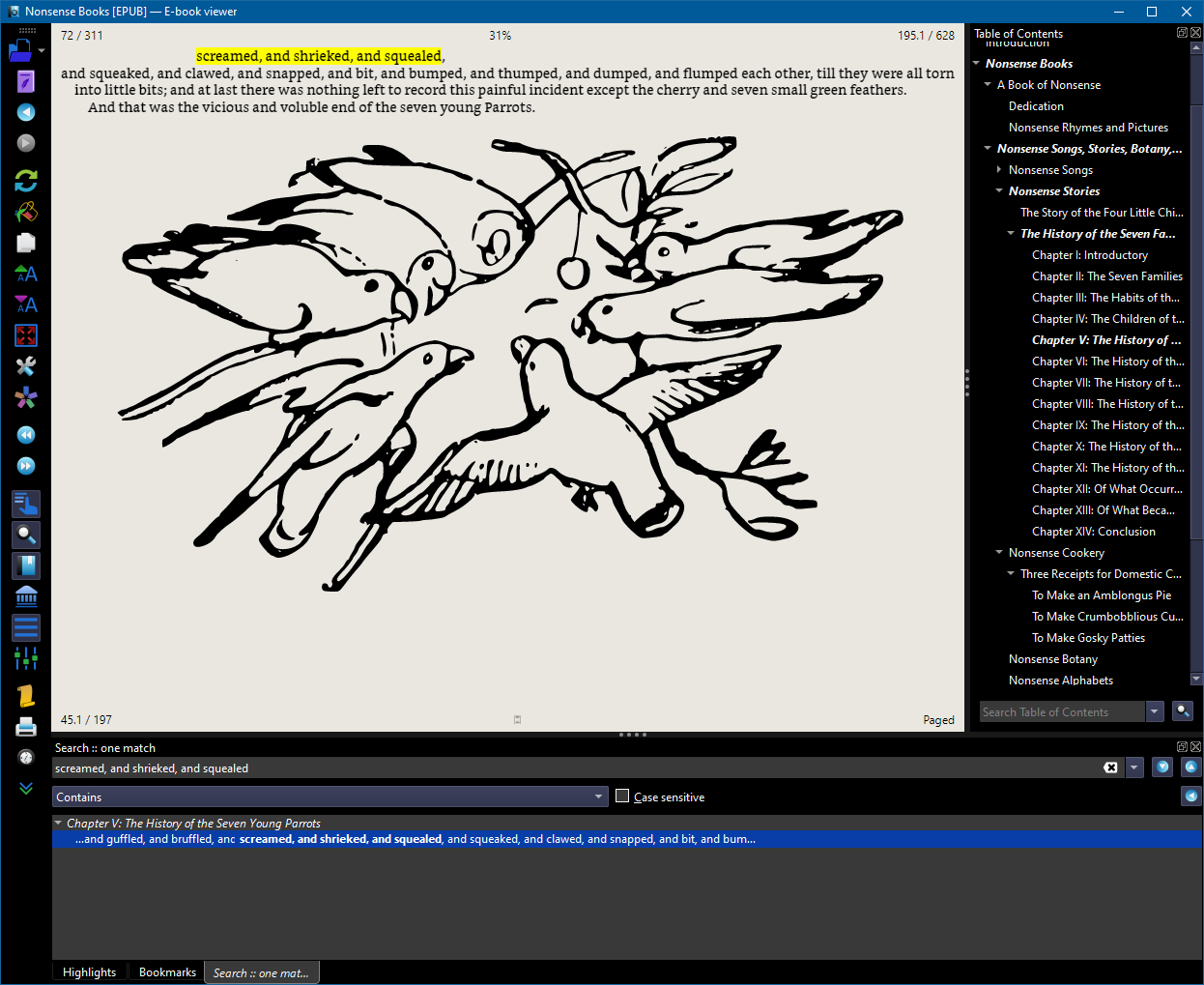Screen dimensions: 1204x985
Task: Toggle the bookmarks book icon
Action: pos(26,565)
